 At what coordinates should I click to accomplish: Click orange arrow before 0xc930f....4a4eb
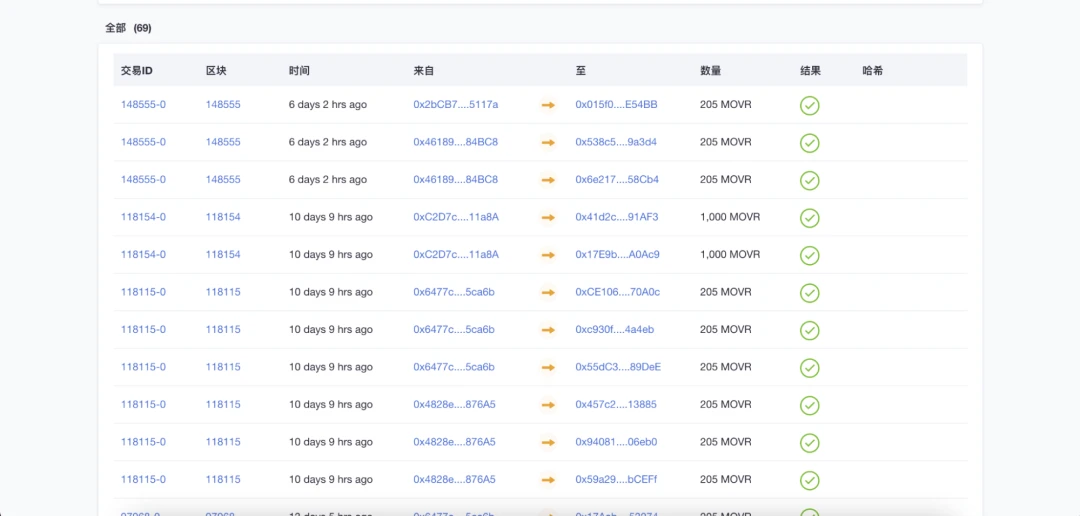pos(548,330)
